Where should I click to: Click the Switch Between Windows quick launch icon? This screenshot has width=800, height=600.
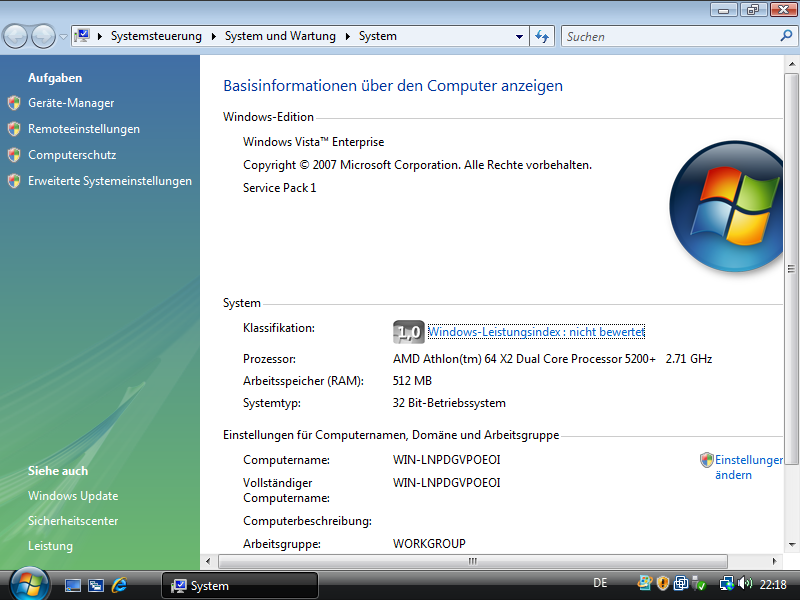[x=95, y=583]
